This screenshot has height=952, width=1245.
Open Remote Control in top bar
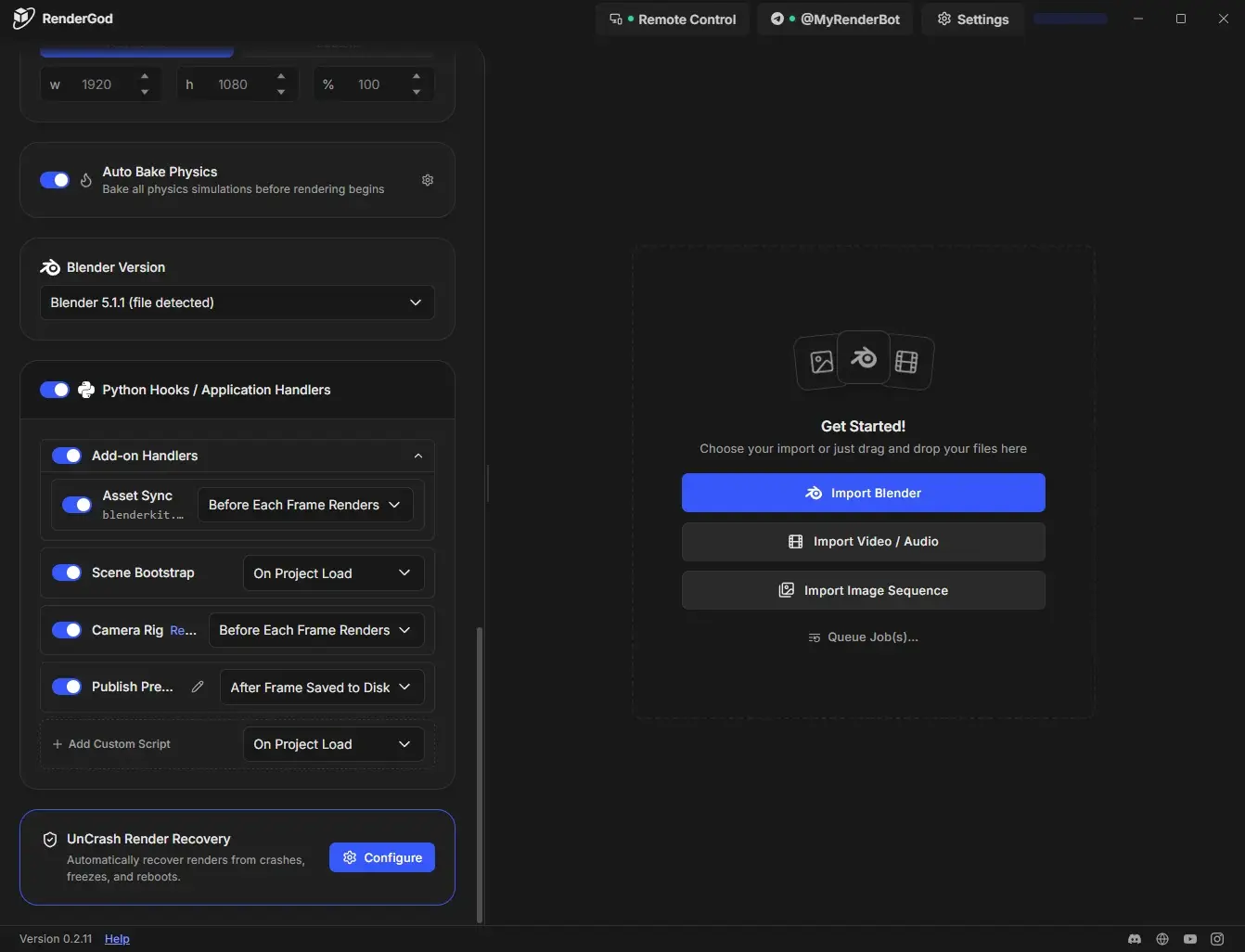[674, 19]
